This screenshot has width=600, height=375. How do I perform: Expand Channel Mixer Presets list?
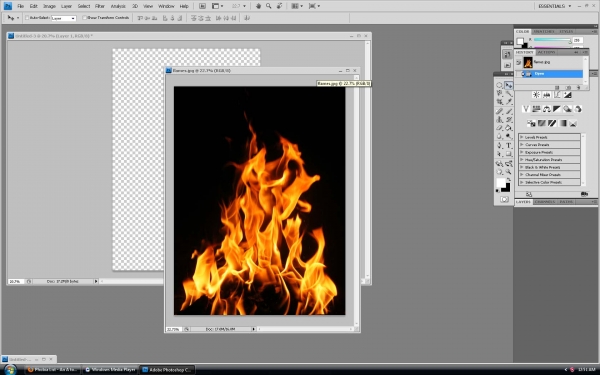(522, 175)
